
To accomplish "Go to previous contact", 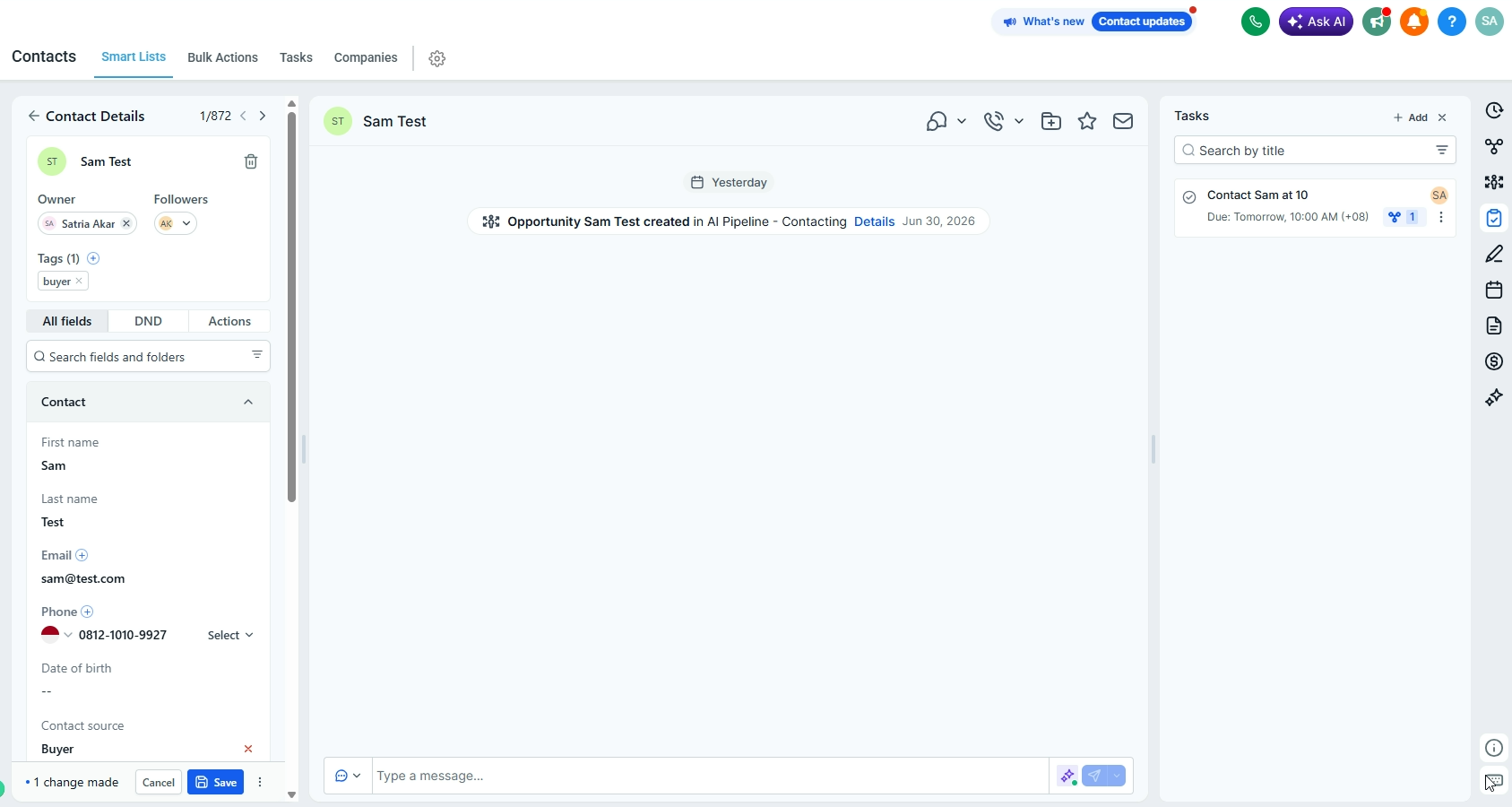I will 243,116.
